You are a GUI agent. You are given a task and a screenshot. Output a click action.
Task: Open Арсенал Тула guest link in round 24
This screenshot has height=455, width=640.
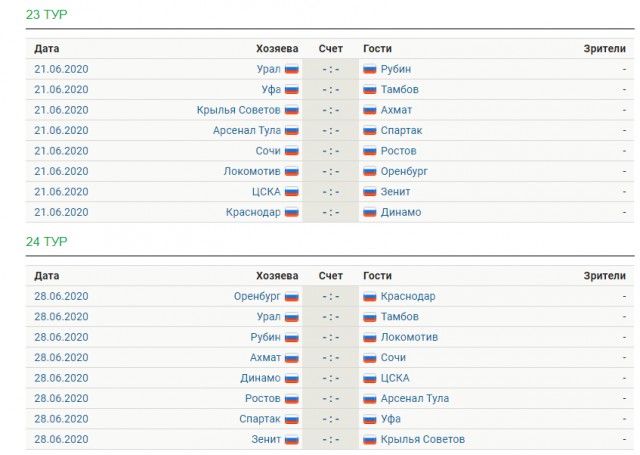(x=415, y=398)
